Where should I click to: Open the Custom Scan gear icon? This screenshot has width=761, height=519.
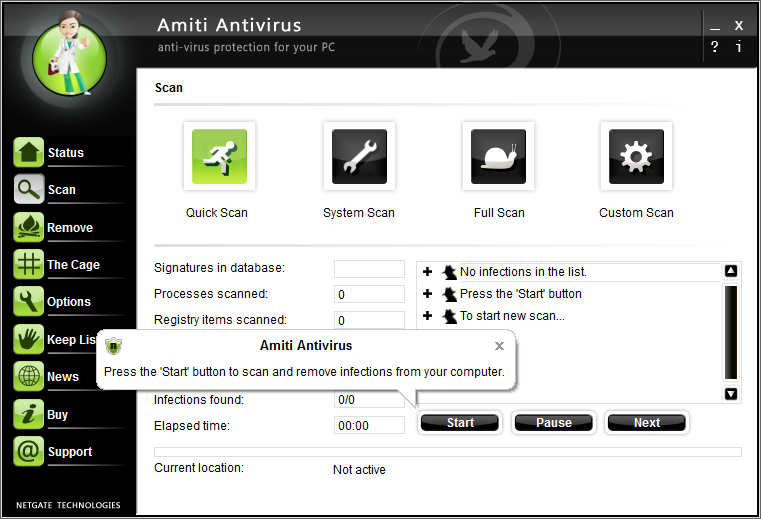click(636, 157)
